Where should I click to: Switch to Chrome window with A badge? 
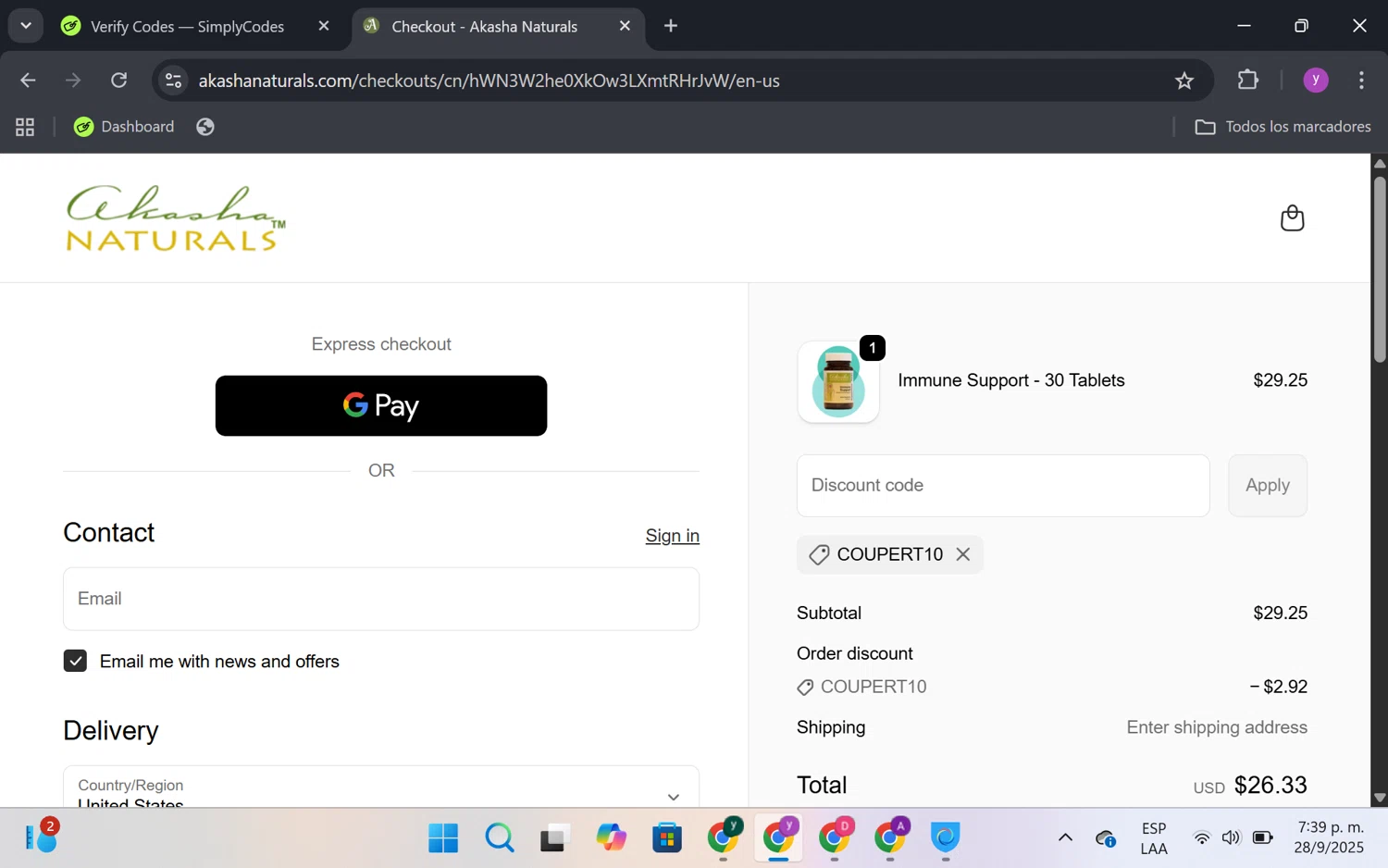click(890, 838)
